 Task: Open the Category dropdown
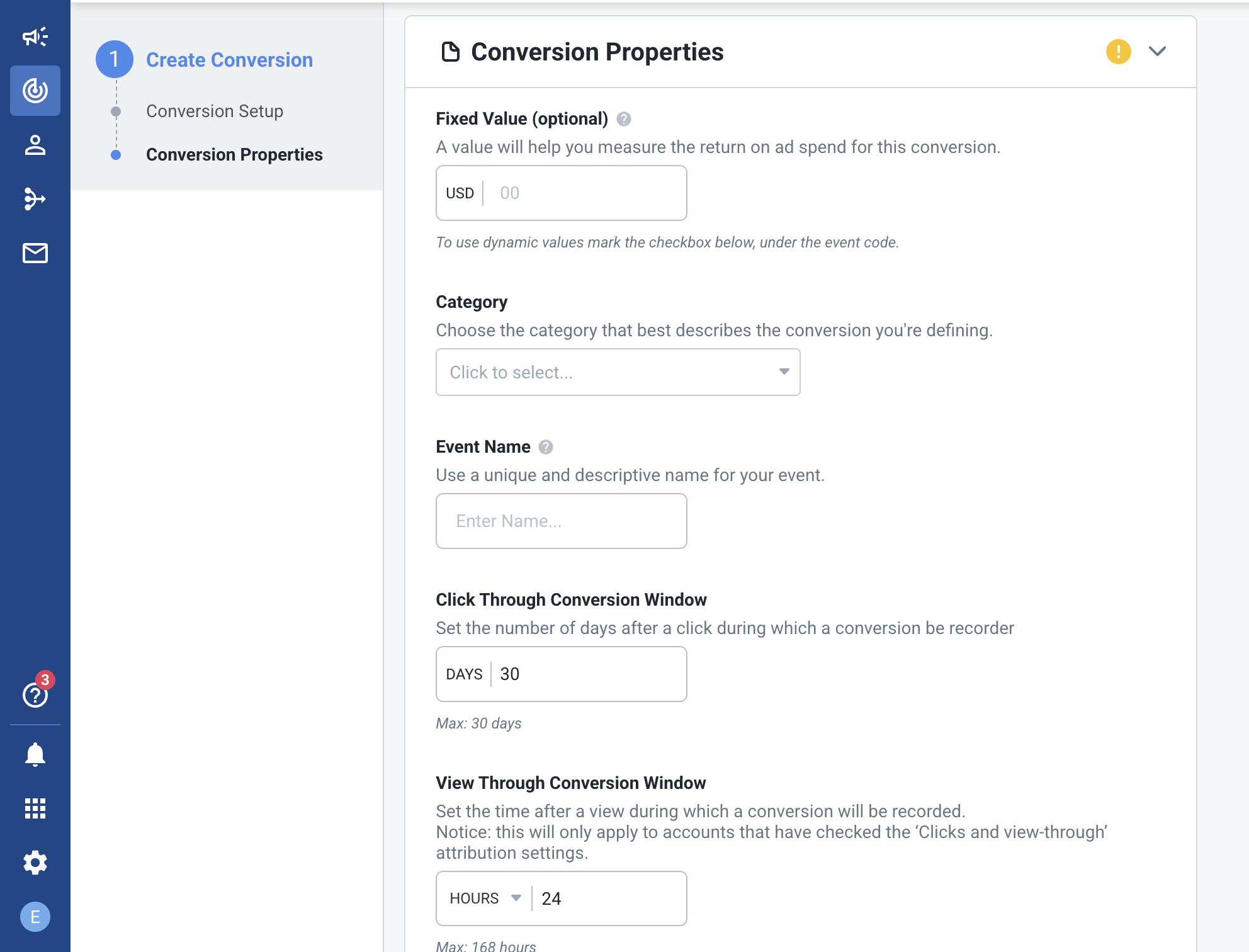point(618,372)
